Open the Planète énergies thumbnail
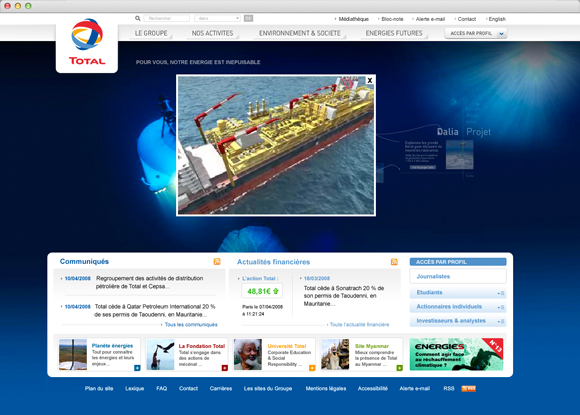Screen dimensions: 580x415 coord(73,354)
